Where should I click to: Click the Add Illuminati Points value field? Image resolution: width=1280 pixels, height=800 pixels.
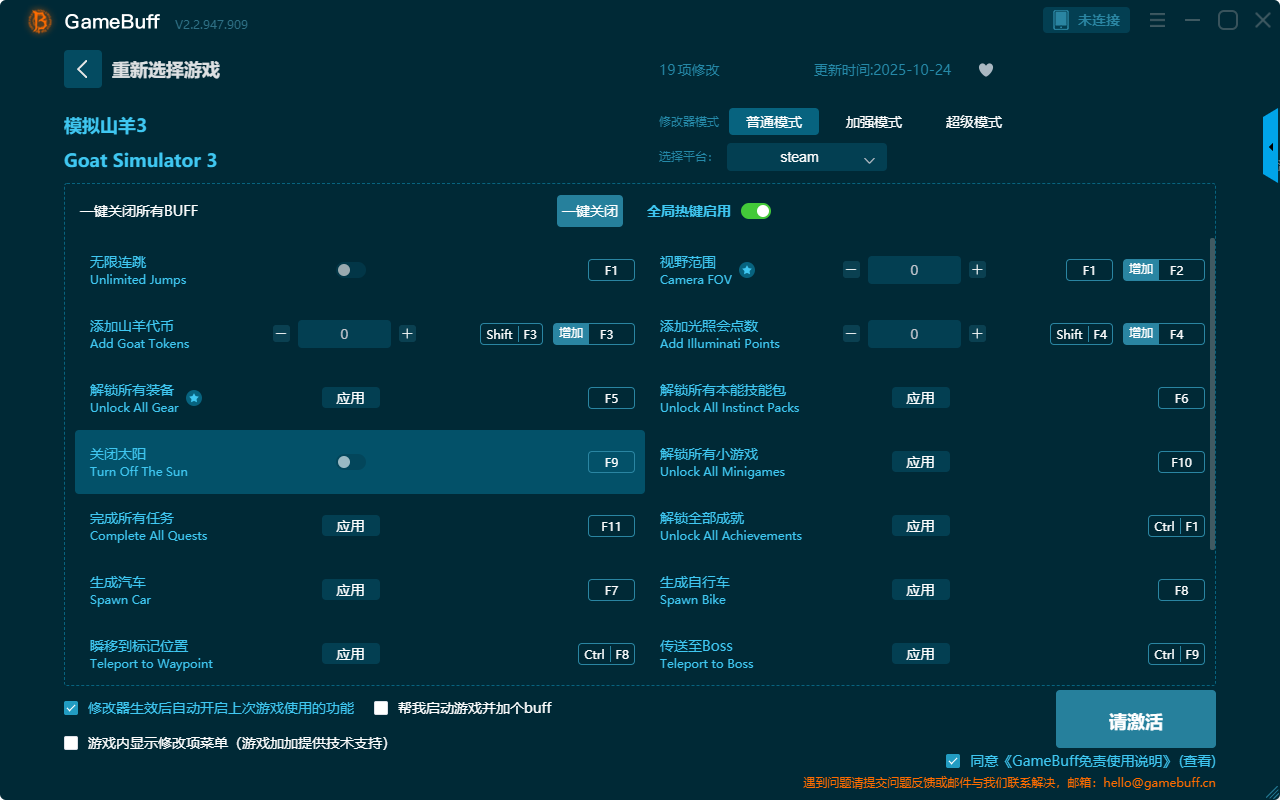(914, 334)
